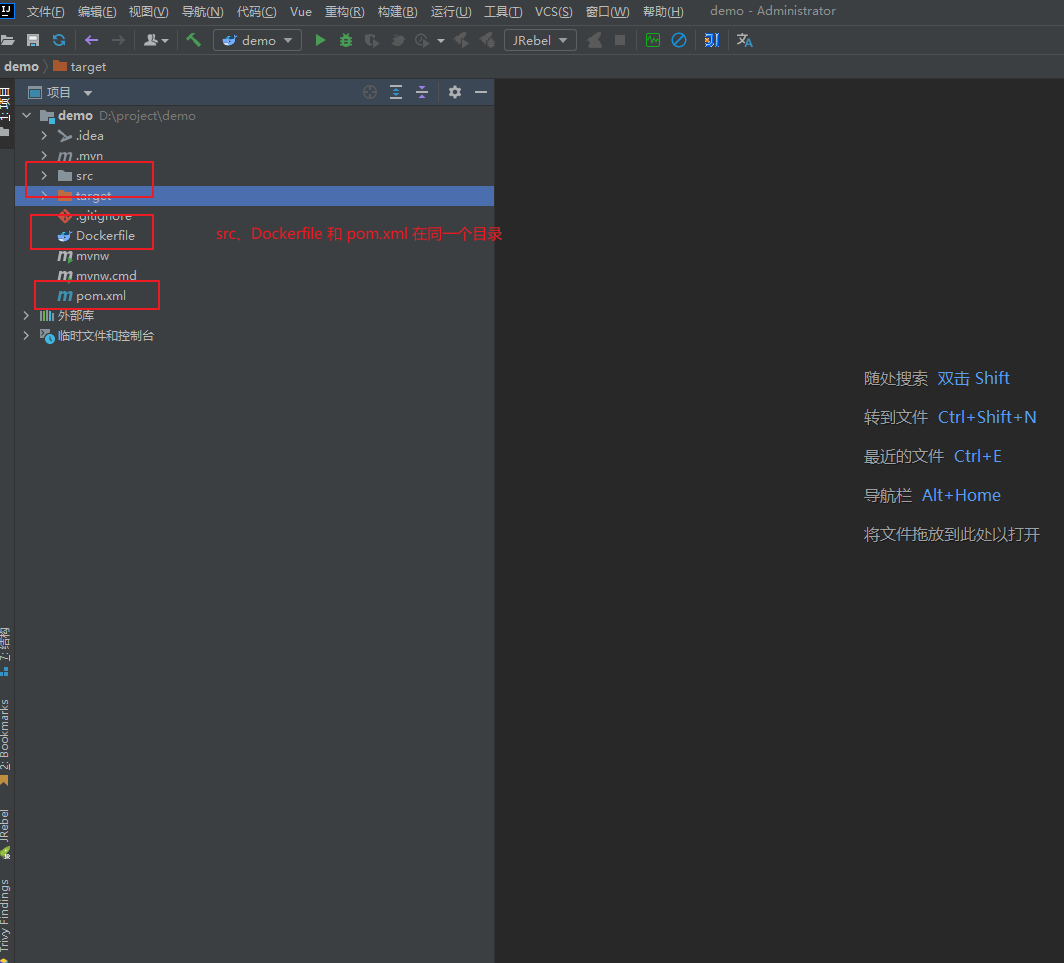
Task: Start debugging with the bug icon
Action: tap(346, 40)
